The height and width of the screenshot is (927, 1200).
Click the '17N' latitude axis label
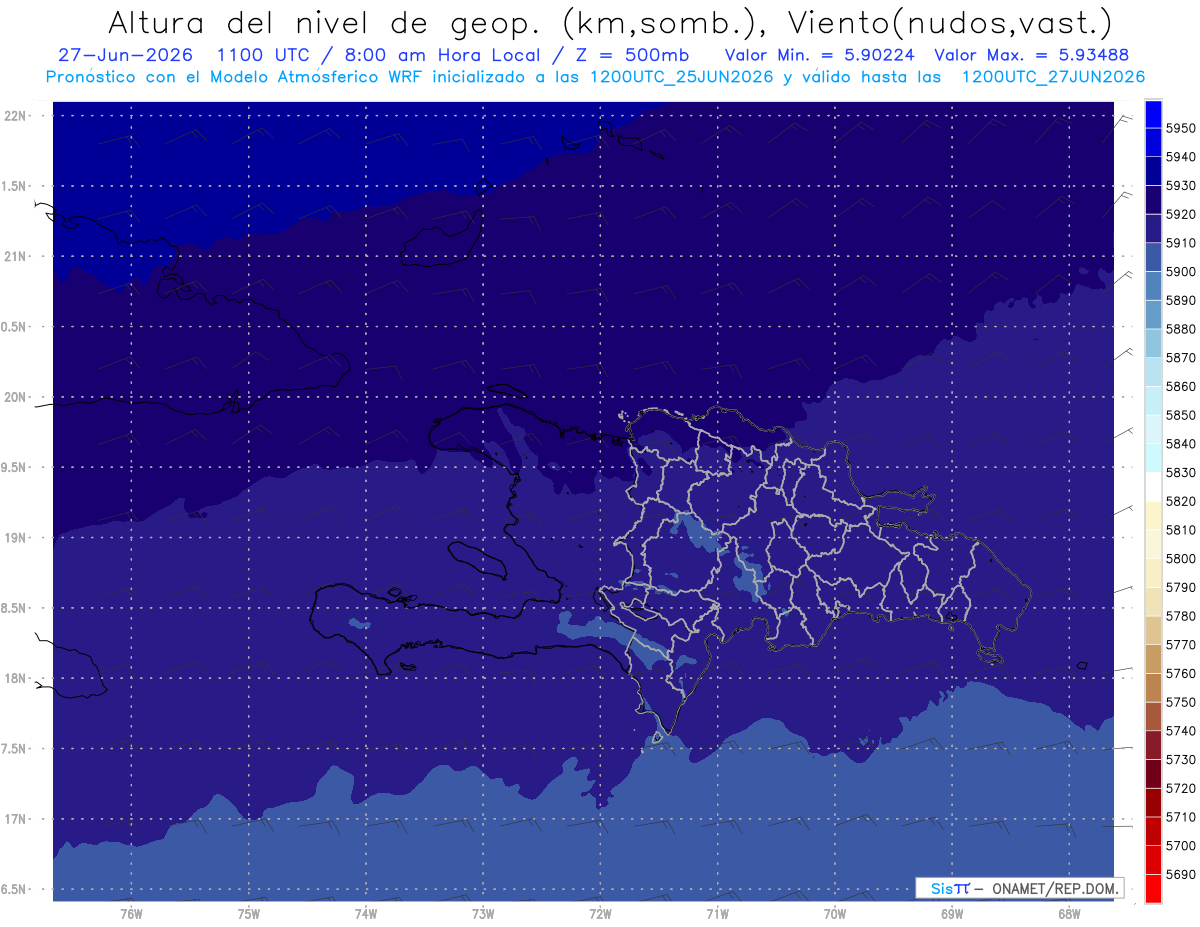point(15,819)
